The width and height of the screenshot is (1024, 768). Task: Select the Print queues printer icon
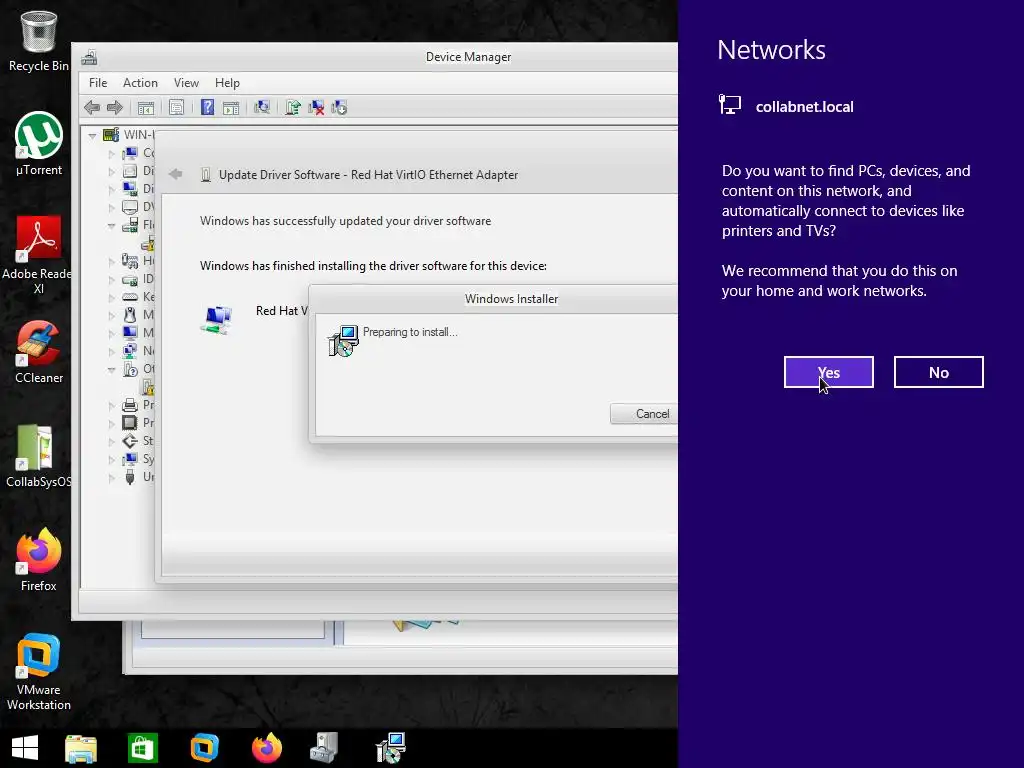130,405
